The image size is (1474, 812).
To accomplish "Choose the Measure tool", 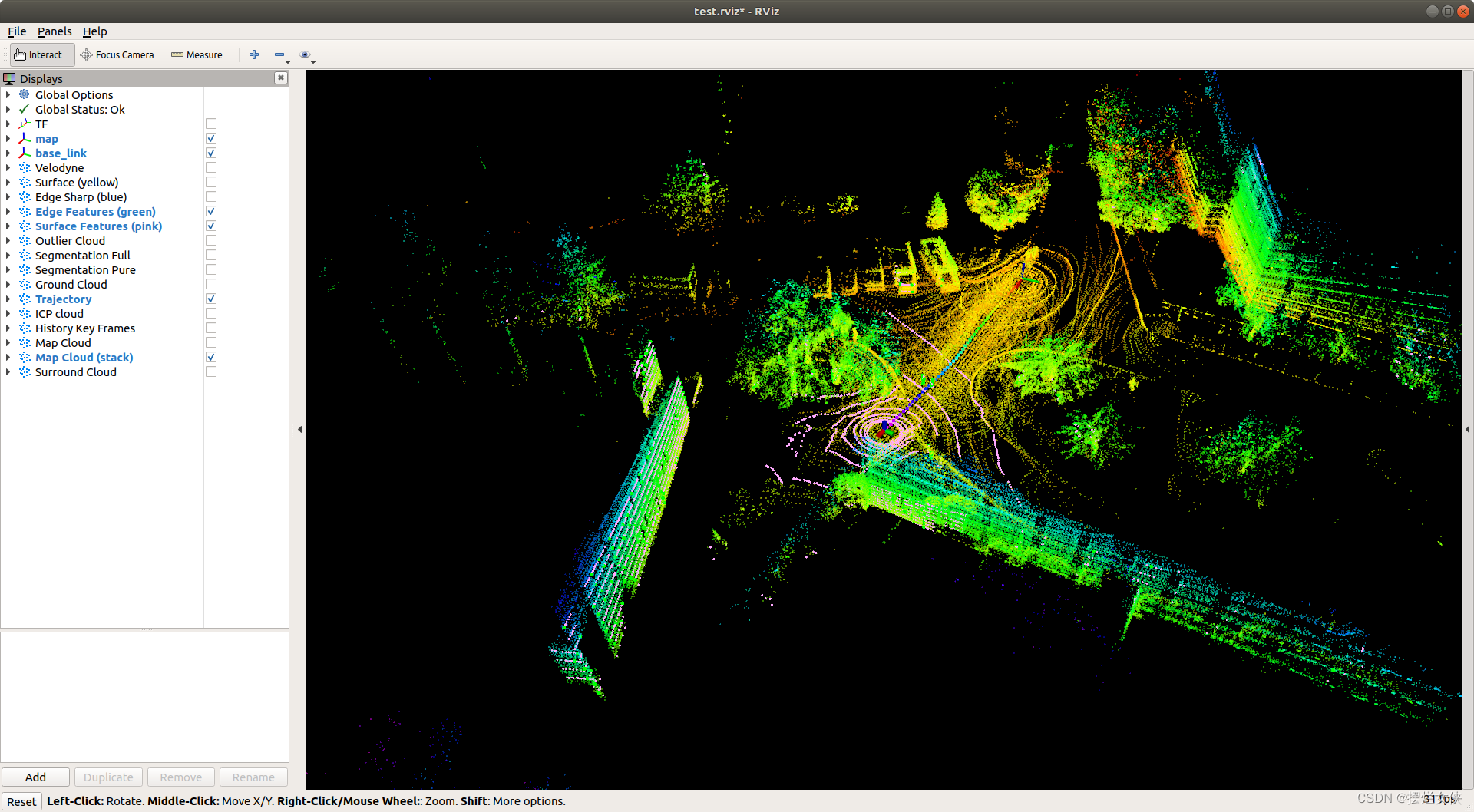I will tap(197, 54).
